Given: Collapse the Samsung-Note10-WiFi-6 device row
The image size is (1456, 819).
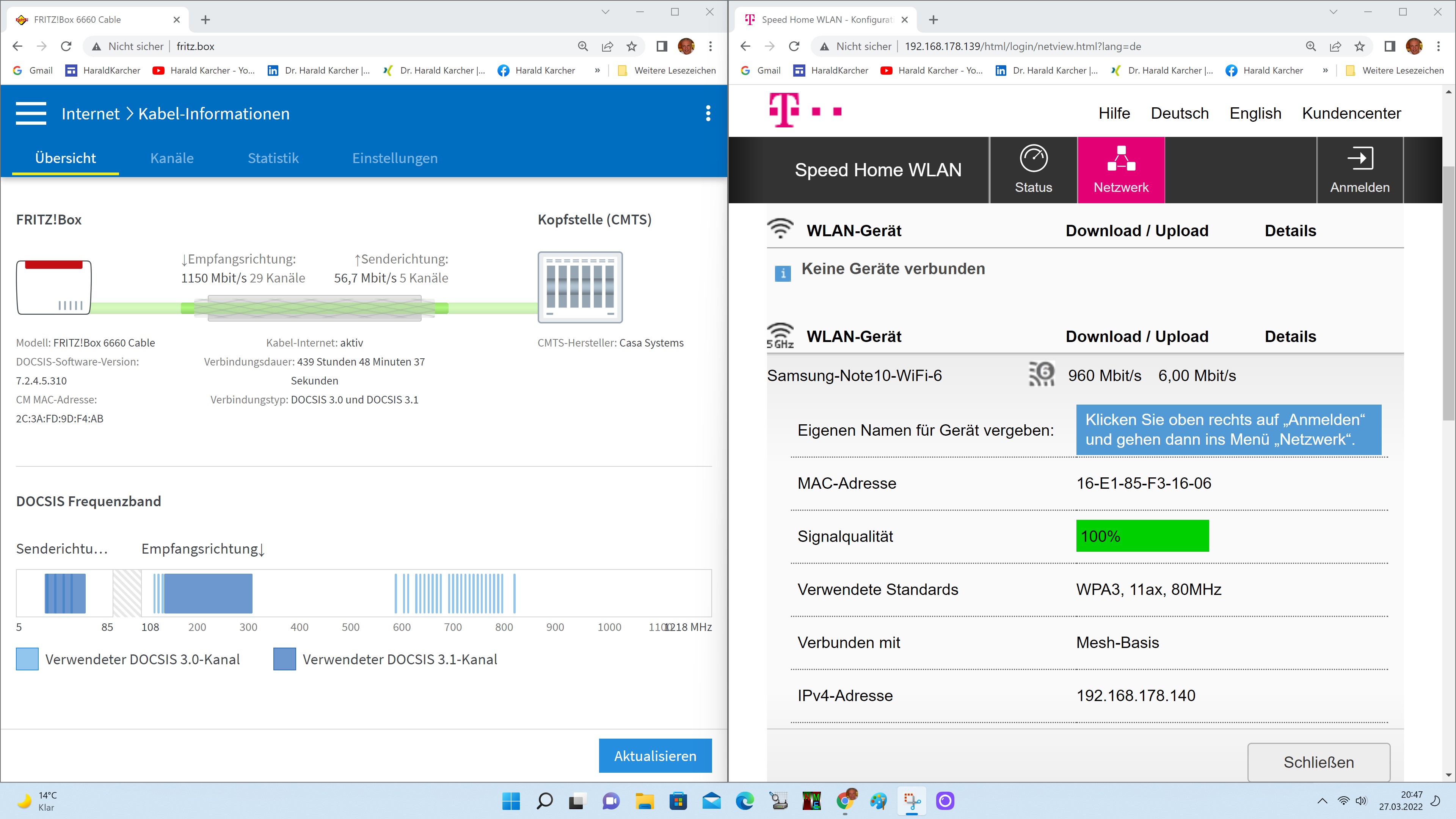Looking at the screenshot, I should 854,376.
